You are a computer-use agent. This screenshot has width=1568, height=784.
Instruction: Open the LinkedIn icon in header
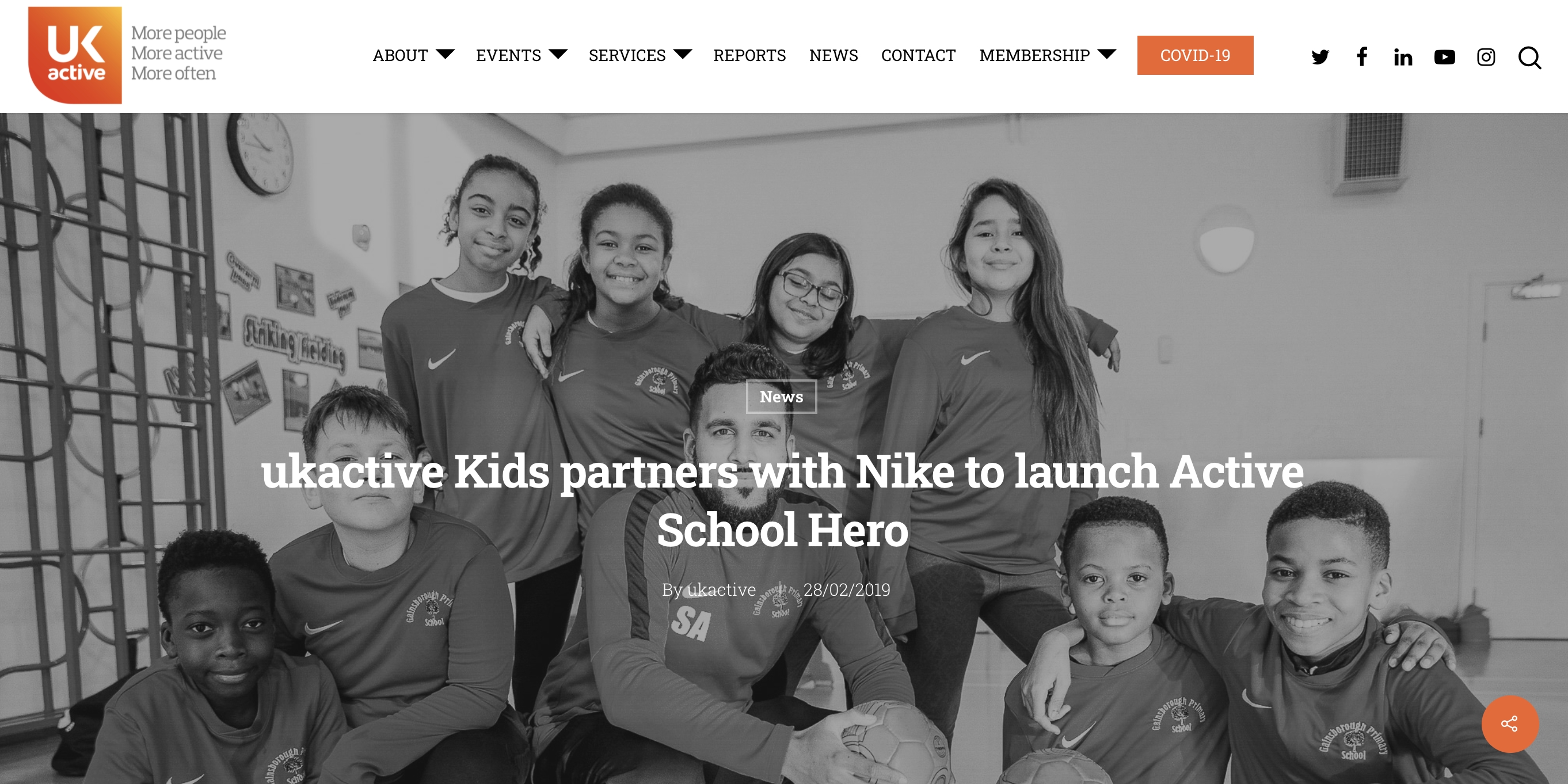point(1403,56)
